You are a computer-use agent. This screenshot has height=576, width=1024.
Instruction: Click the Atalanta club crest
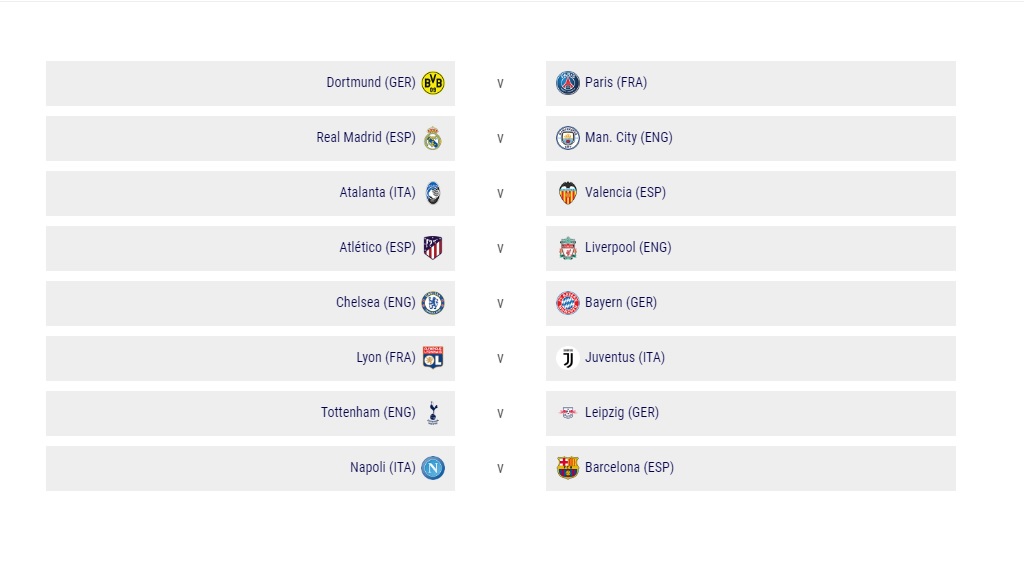[x=433, y=193]
